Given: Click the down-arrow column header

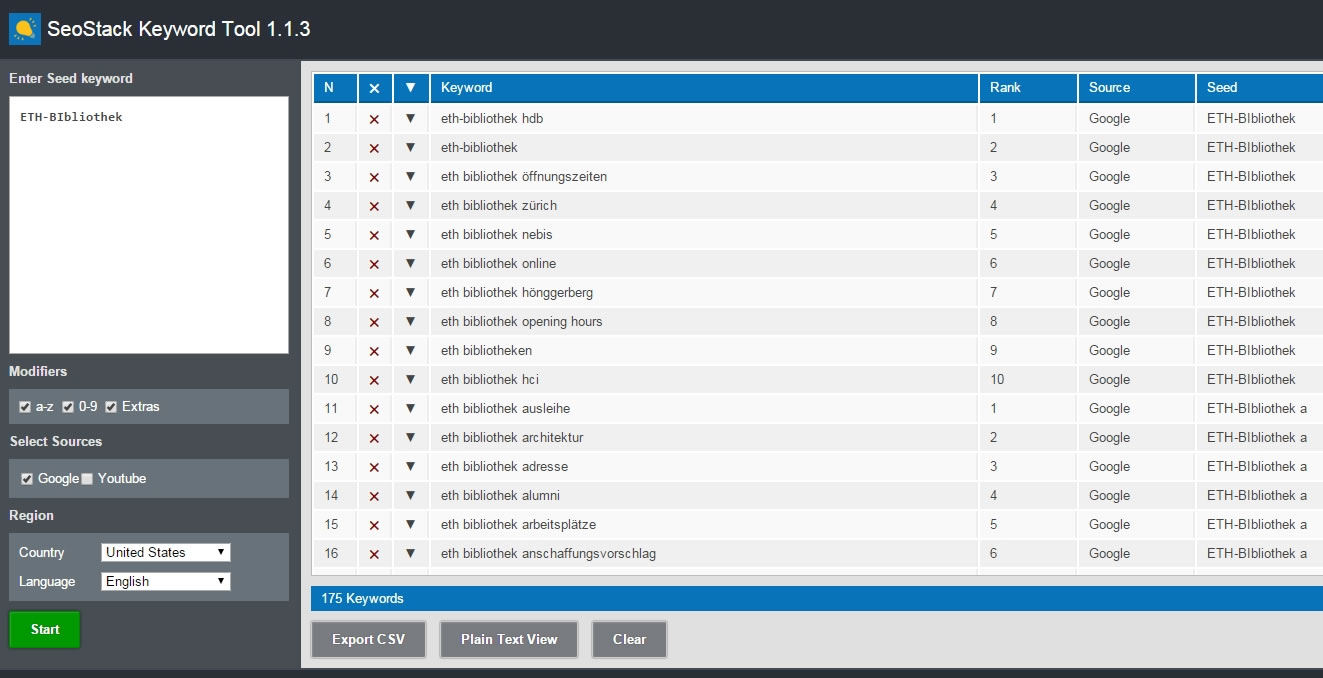Looking at the screenshot, I should pos(410,87).
